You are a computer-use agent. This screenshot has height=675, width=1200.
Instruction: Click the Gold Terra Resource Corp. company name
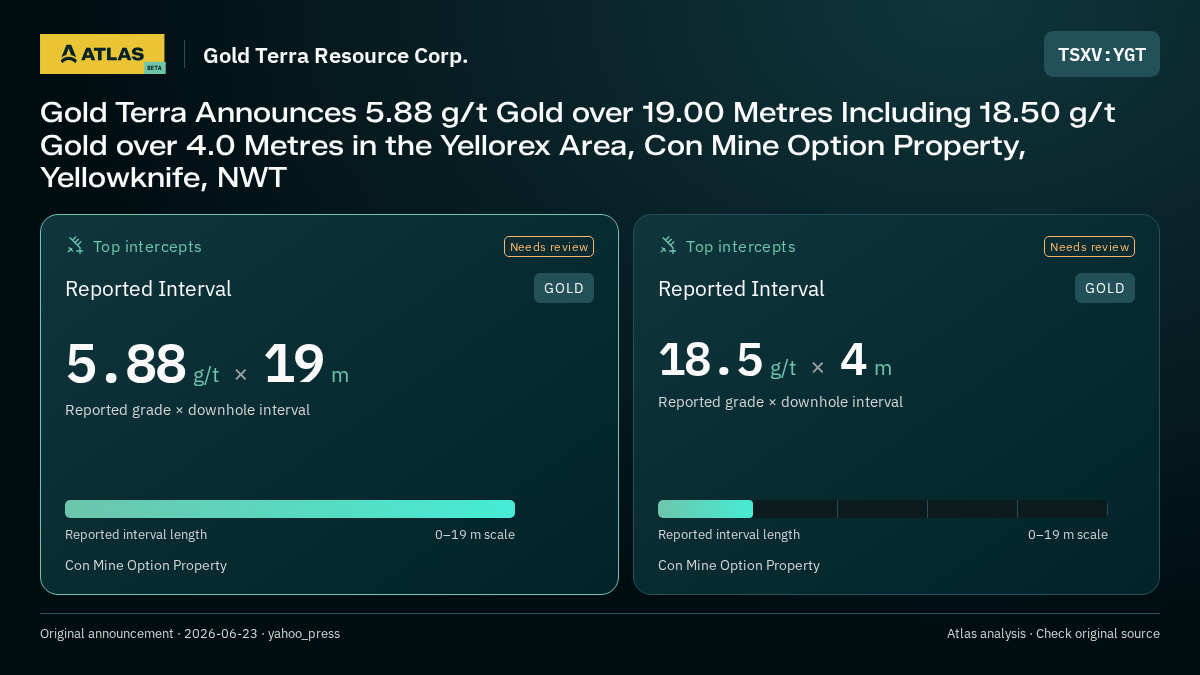pyautogui.click(x=335, y=56)
